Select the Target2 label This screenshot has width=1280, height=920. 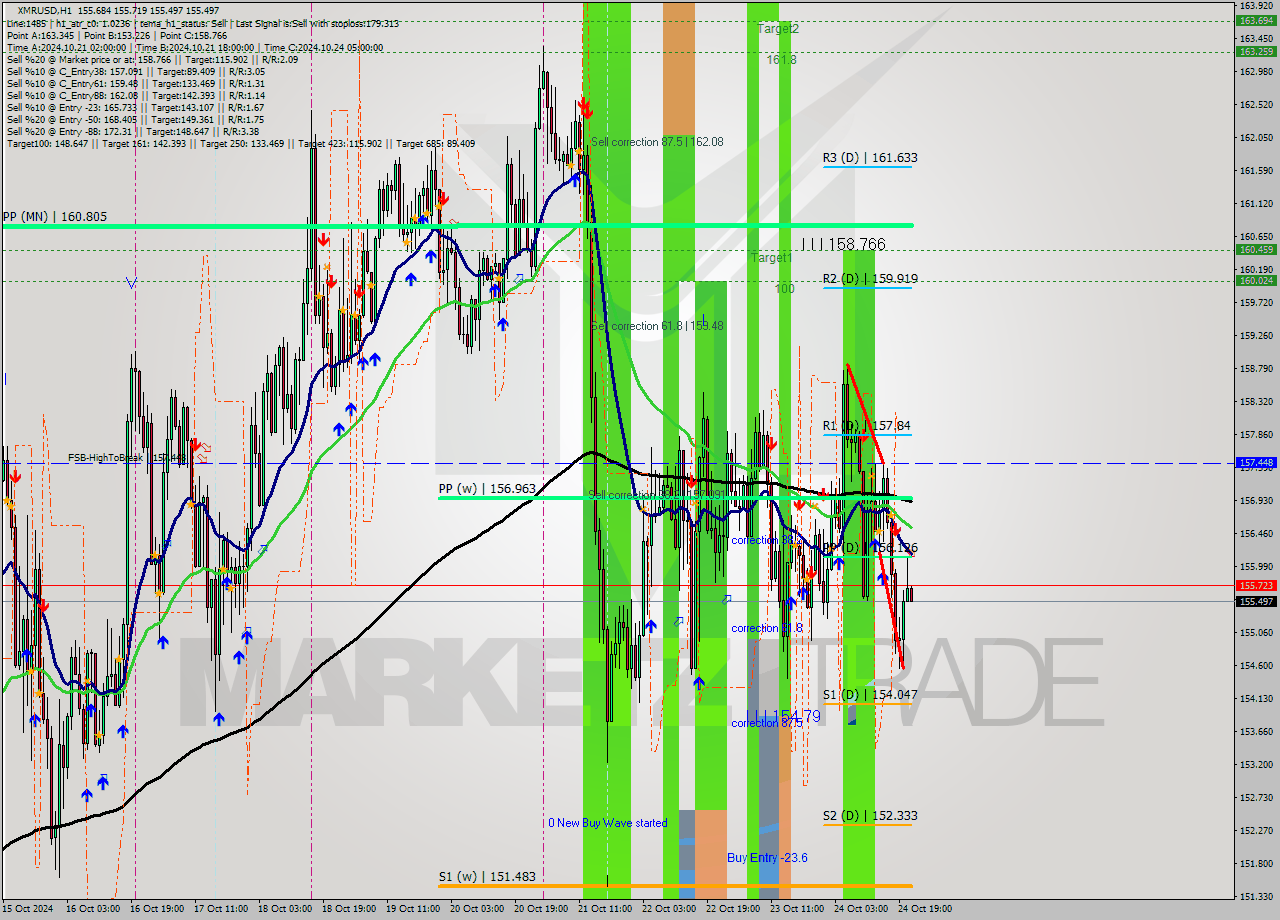tap(778, 29)
